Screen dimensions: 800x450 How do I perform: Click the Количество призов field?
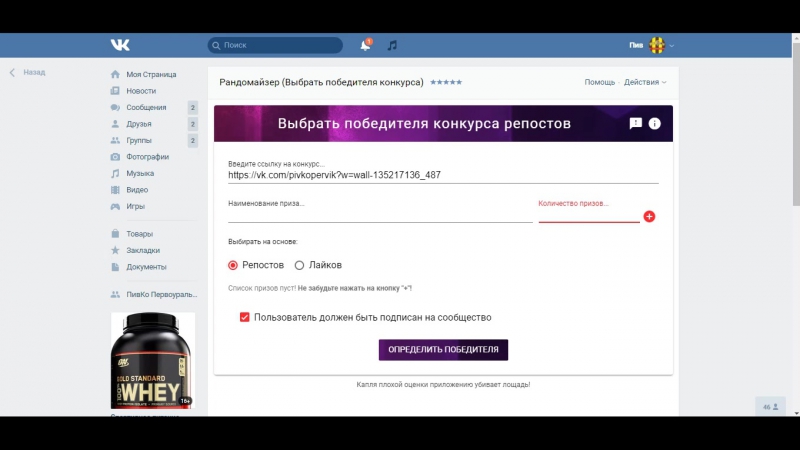(589, 216)
